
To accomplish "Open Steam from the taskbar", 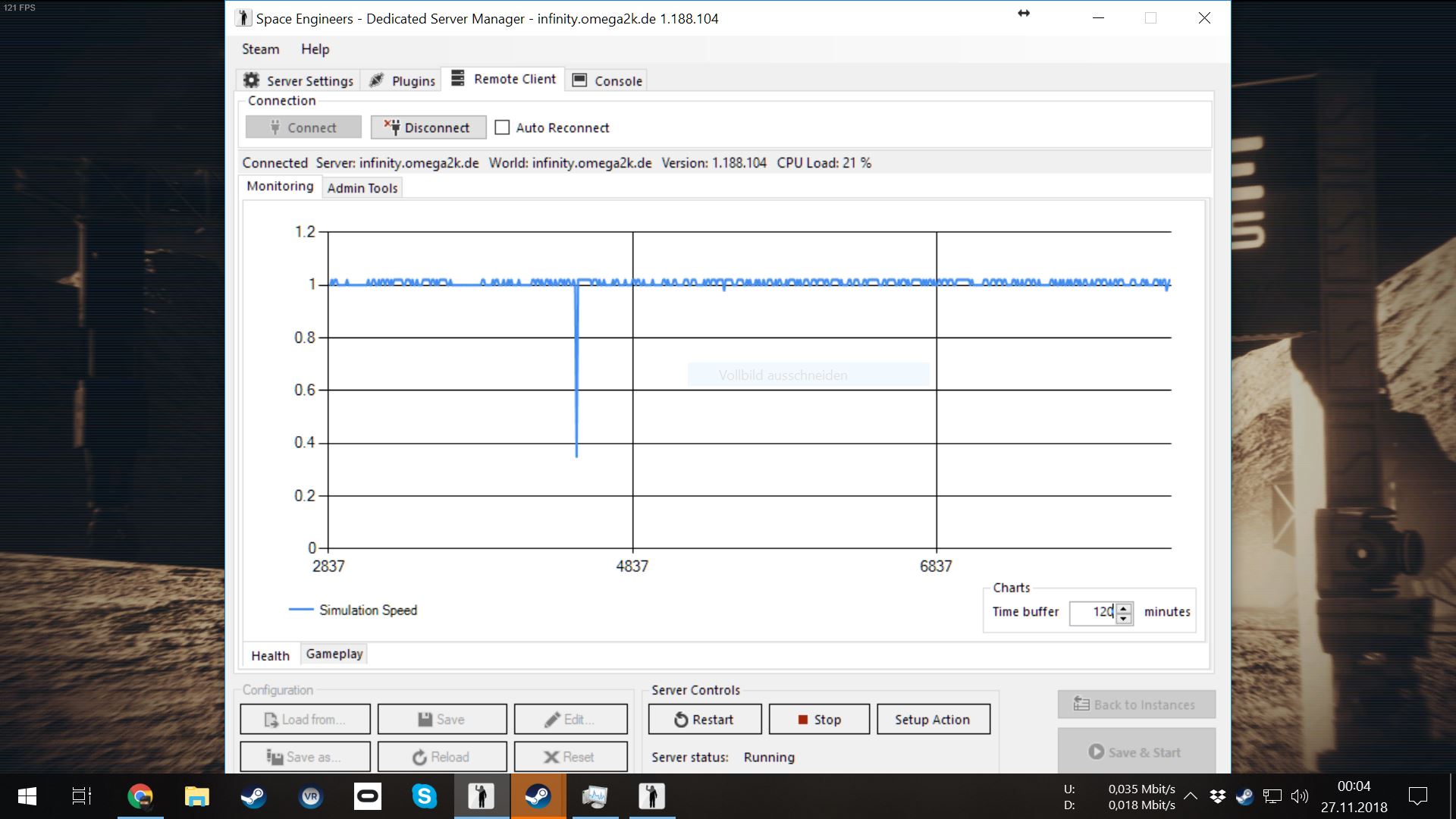I will pyautogui.click(x=253, y=796).
